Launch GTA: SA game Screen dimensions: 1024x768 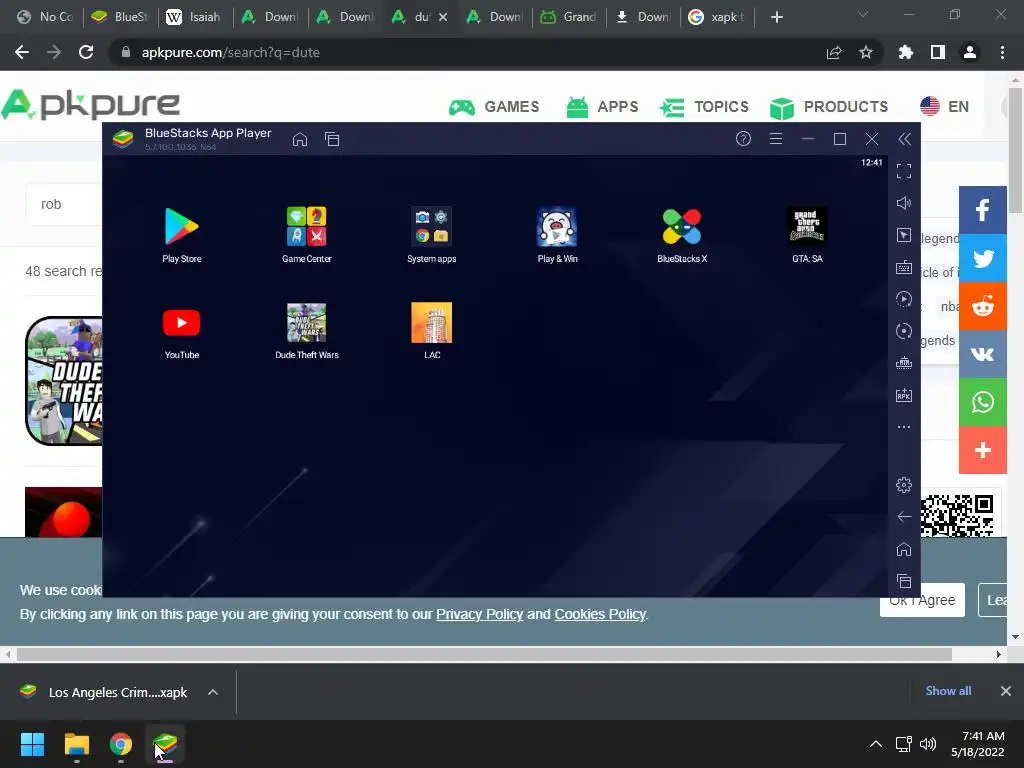tap(807, 234)
